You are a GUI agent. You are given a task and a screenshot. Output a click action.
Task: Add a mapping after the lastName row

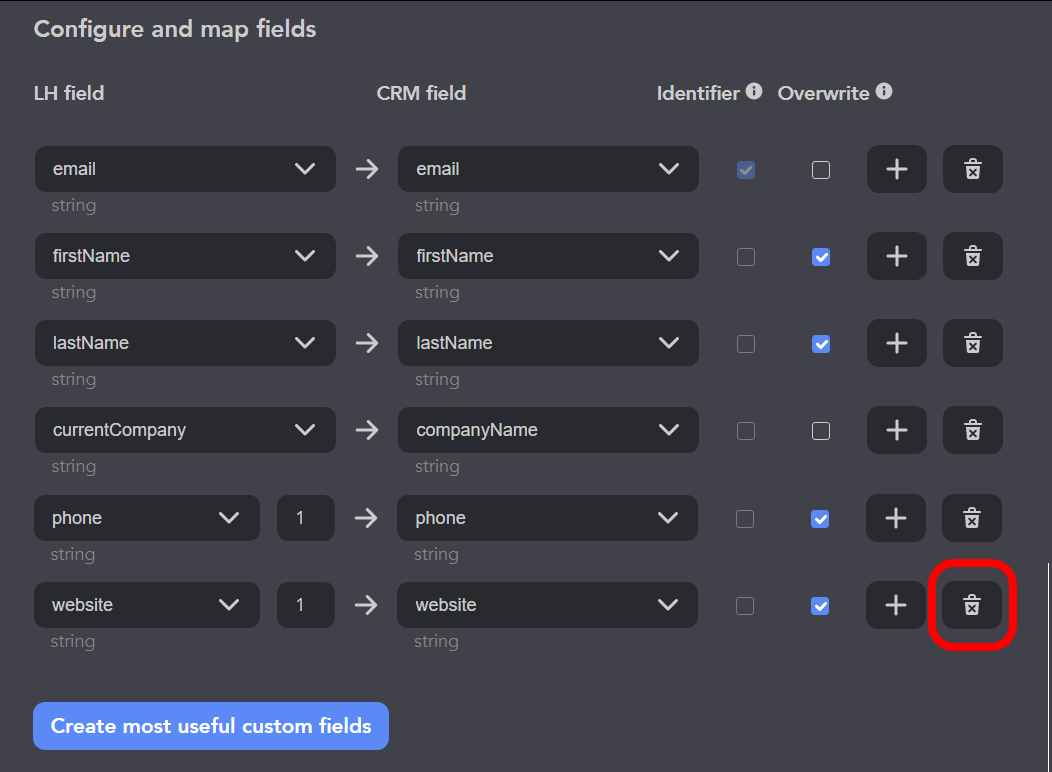[x=896, y=343]
